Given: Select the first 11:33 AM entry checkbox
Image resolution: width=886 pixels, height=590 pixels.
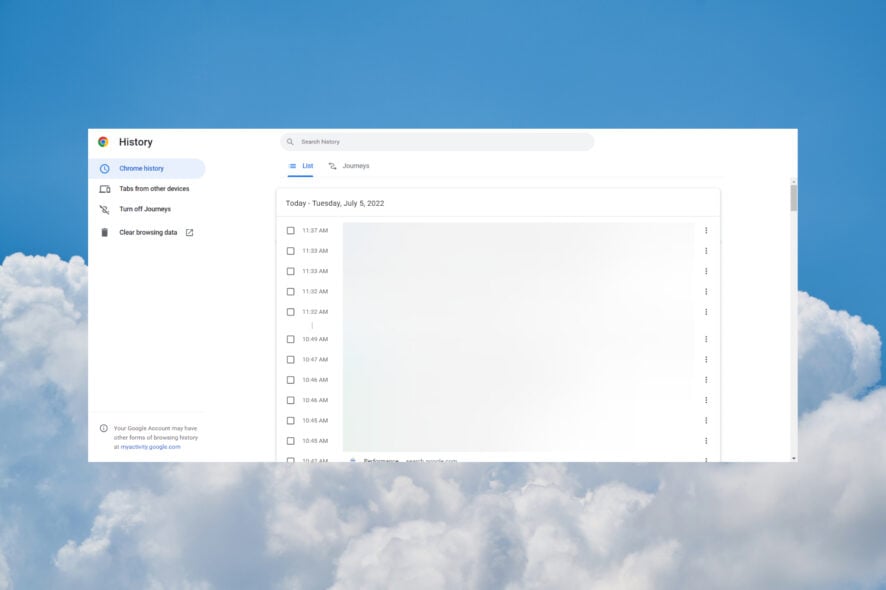Looking at the screenshot, I should [x=290, y=251].
